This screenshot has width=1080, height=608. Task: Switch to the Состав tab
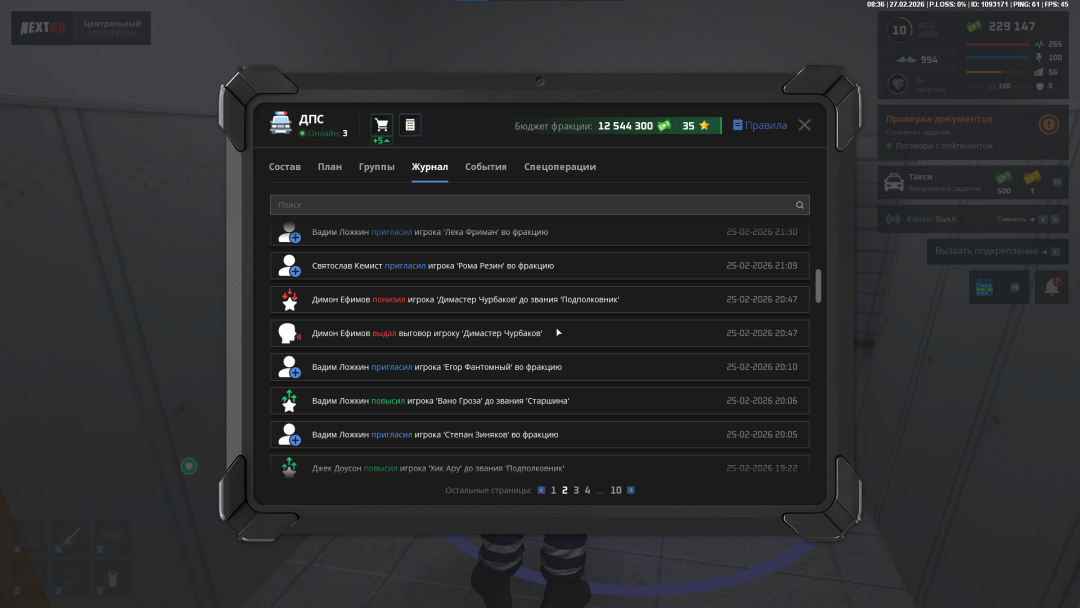point(285,167)
